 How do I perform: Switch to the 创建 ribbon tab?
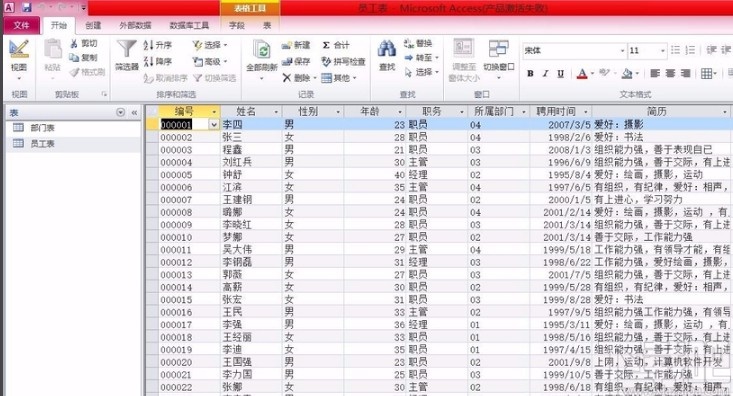tap(93, 25)
